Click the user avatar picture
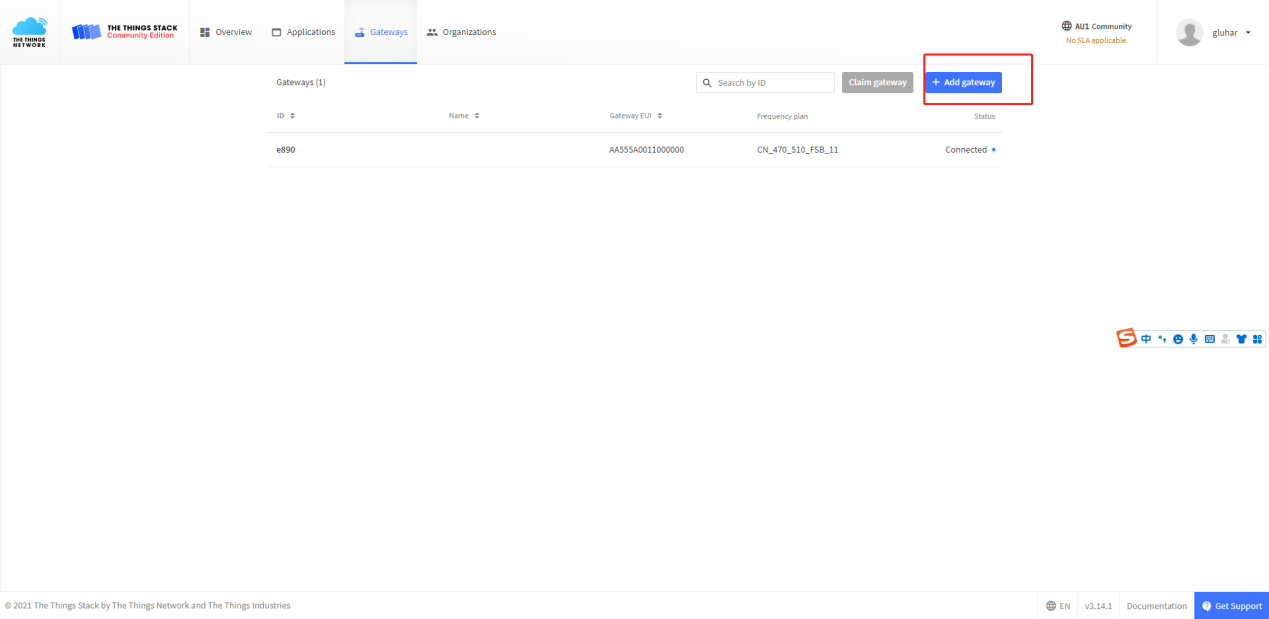Image resolution: width=1269 pixels, height=619 pixels. point(1189,32)
